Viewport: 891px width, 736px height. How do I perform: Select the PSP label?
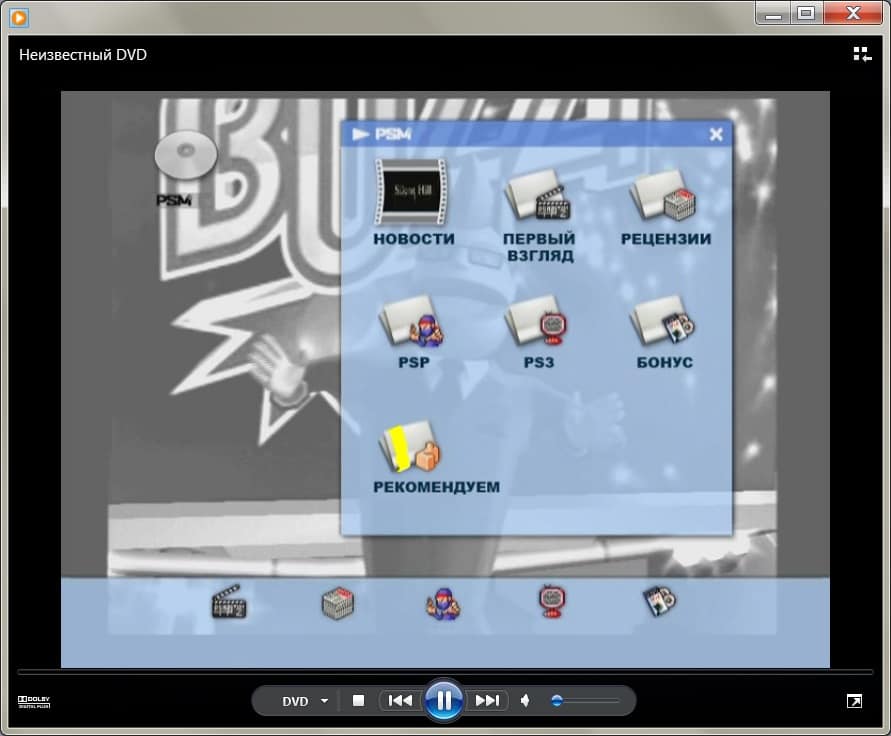(414, 362)
